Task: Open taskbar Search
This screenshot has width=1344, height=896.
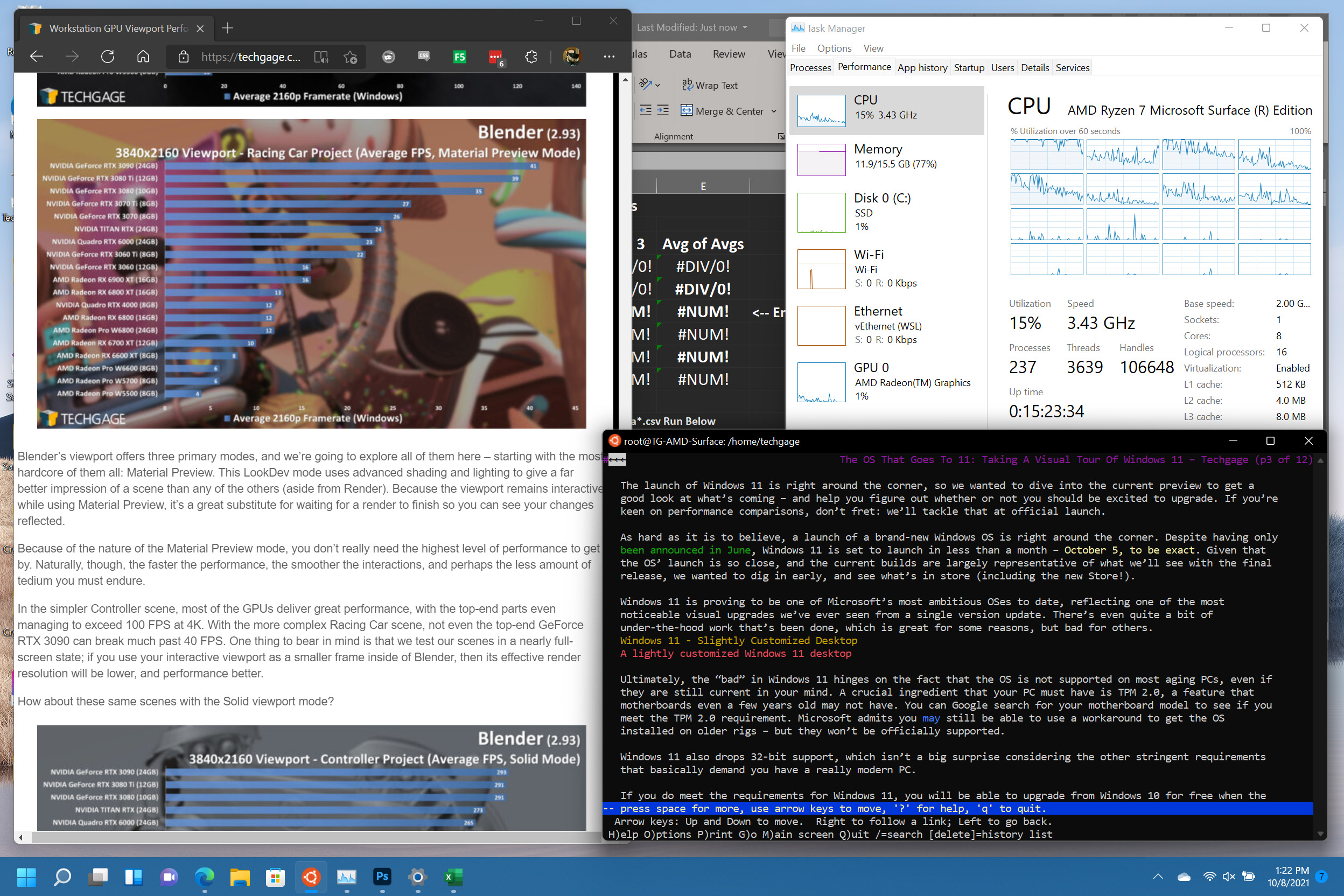Action: [x=62, y=877]
